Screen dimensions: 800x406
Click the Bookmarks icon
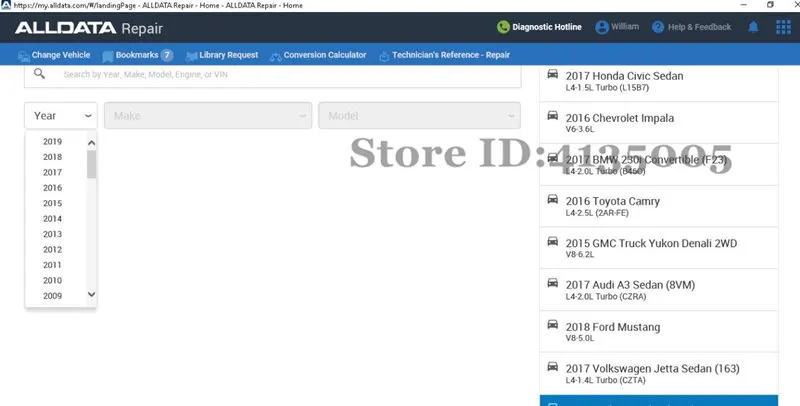click(108, 56)
